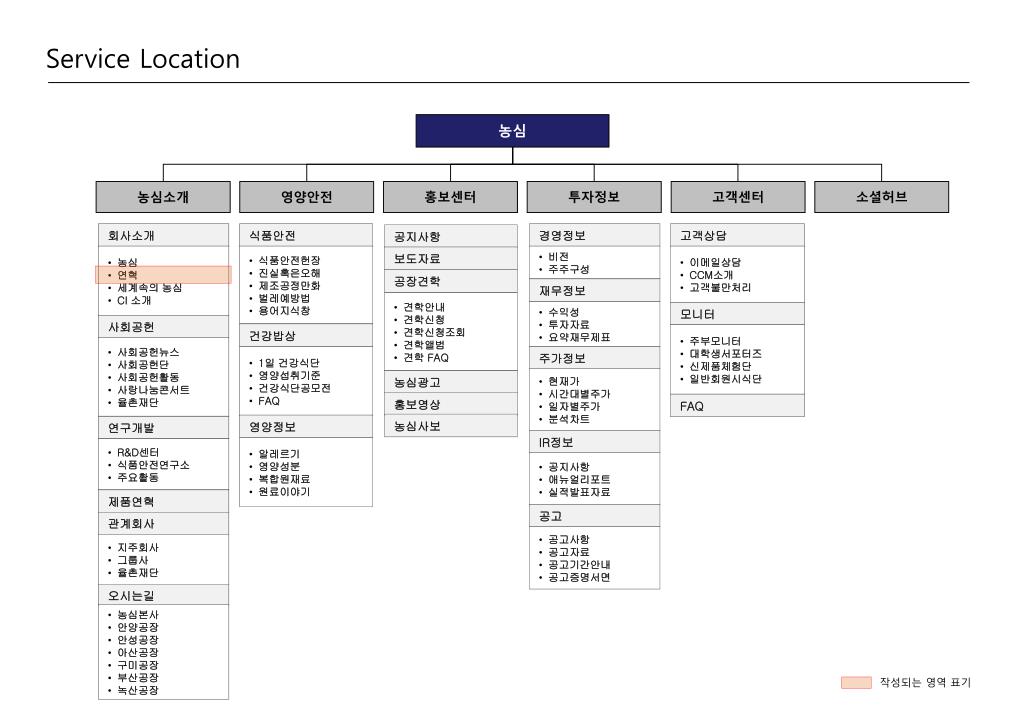Open the 건강밥상 subheading
1023x708 pixels.
click(x=306, y=335)
